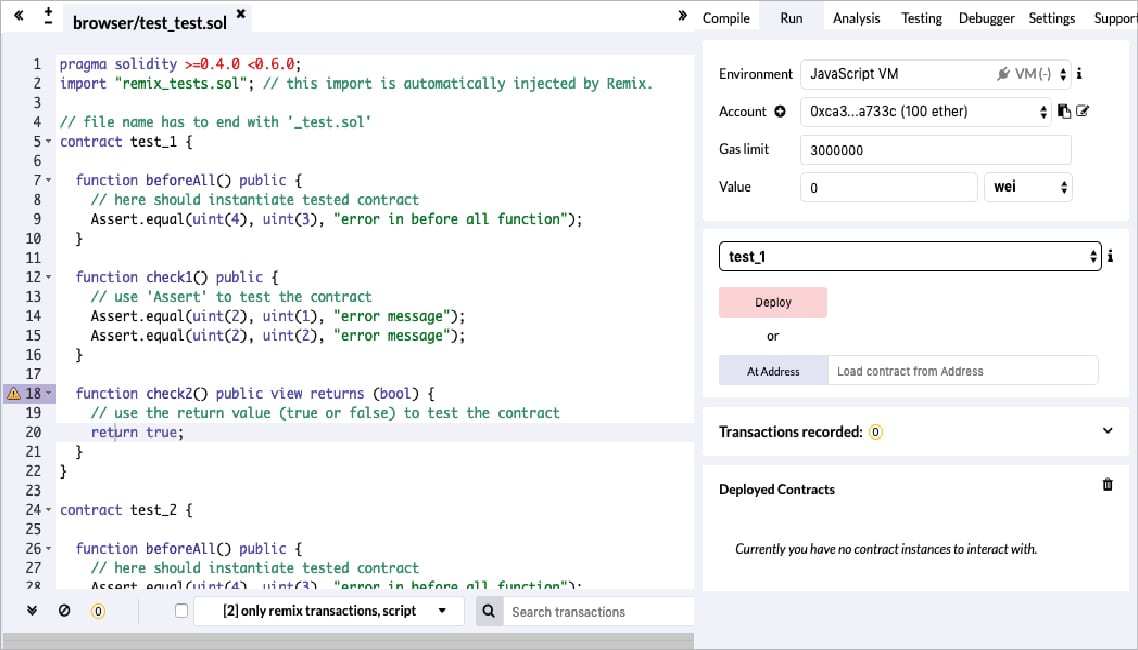Screen dimensions: 1138x650
Task: Click the search transactions magnifier icon
Action: [x=489, y=611]
